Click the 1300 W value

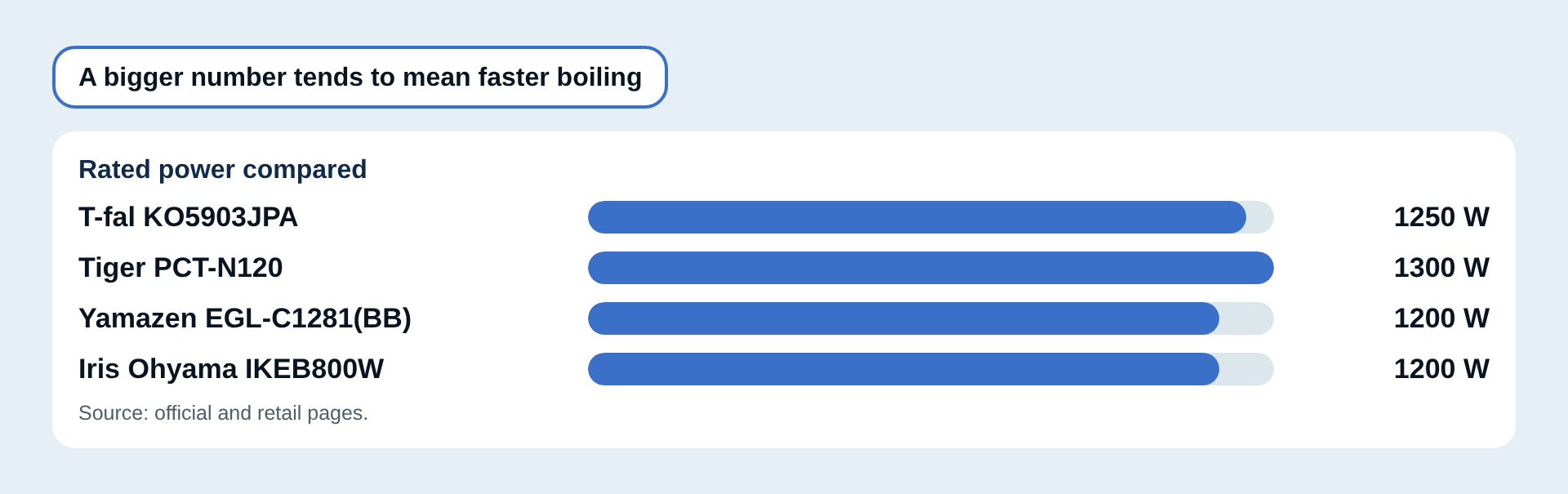pos(1441,268)
